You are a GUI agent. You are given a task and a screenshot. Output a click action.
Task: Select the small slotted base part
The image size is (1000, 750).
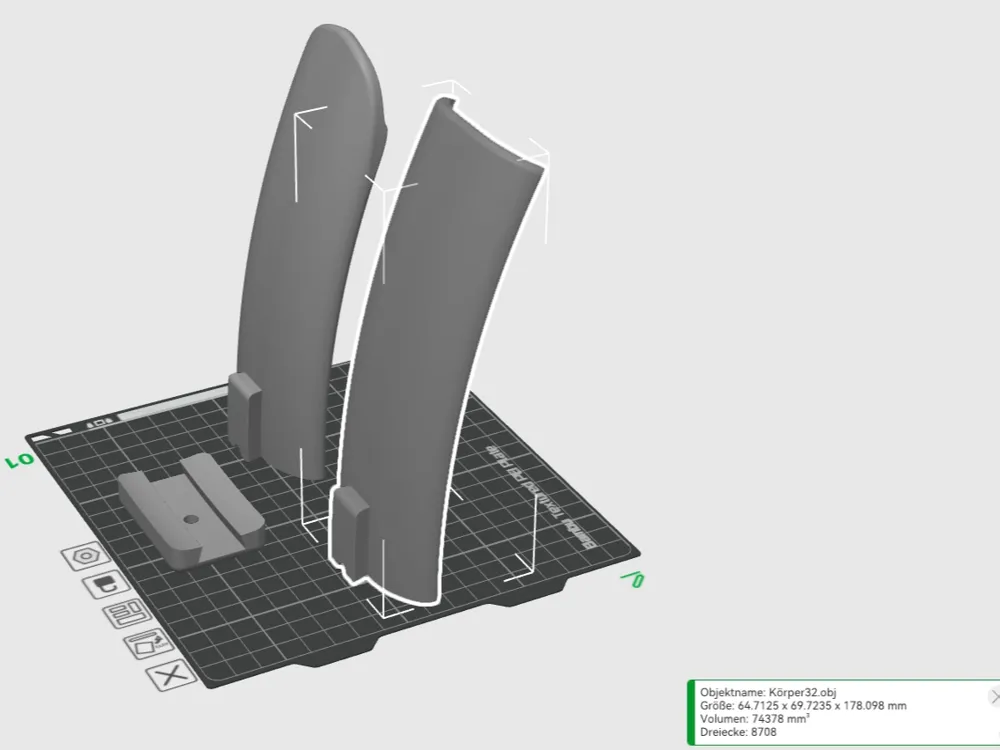click(190, 510)
